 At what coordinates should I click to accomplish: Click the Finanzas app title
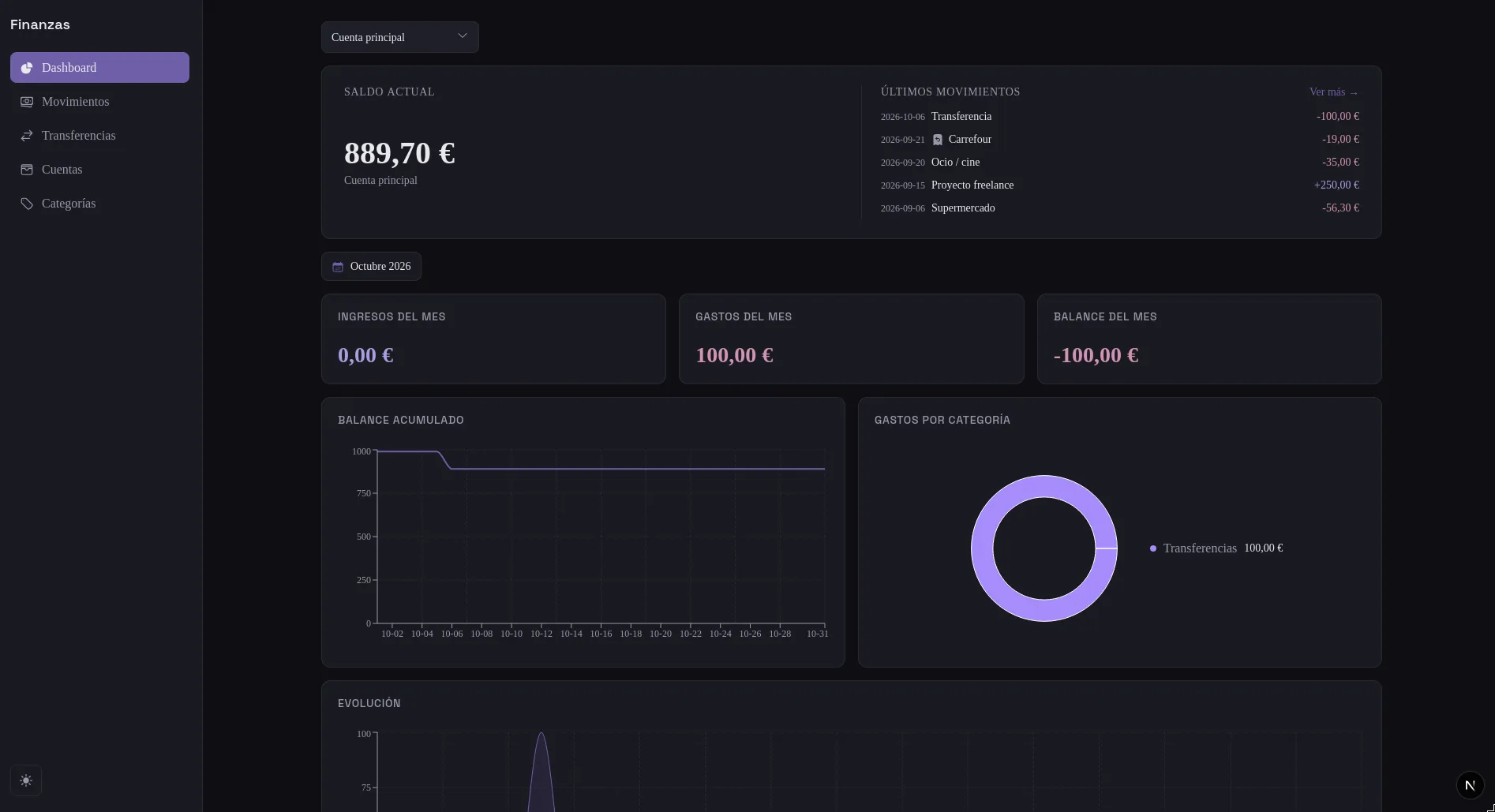click(x=40, y=24)
